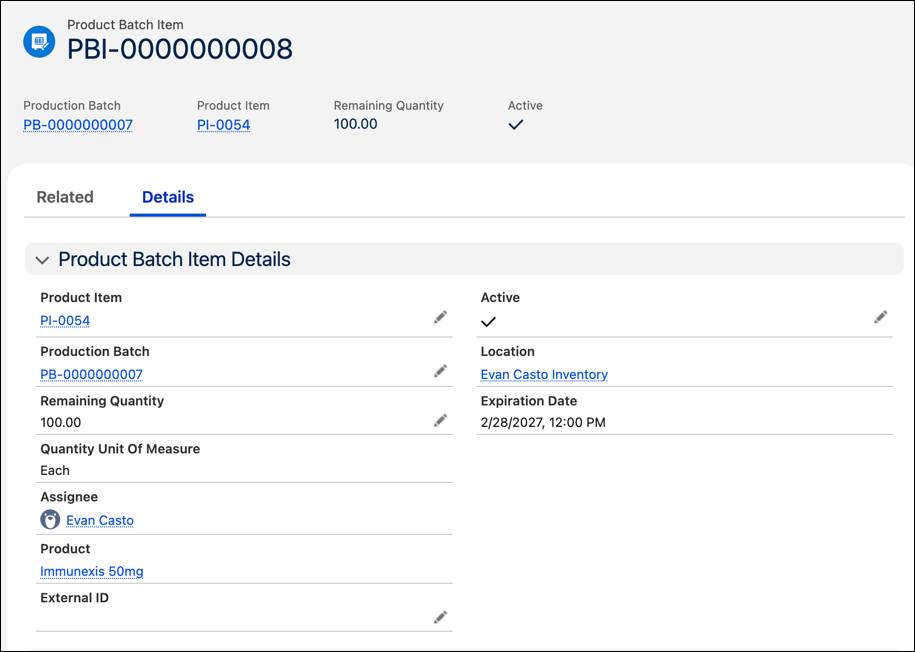This screenshot has height=652, width=915.
Task: Click the Assignee field label
Action: pos(69,497)
